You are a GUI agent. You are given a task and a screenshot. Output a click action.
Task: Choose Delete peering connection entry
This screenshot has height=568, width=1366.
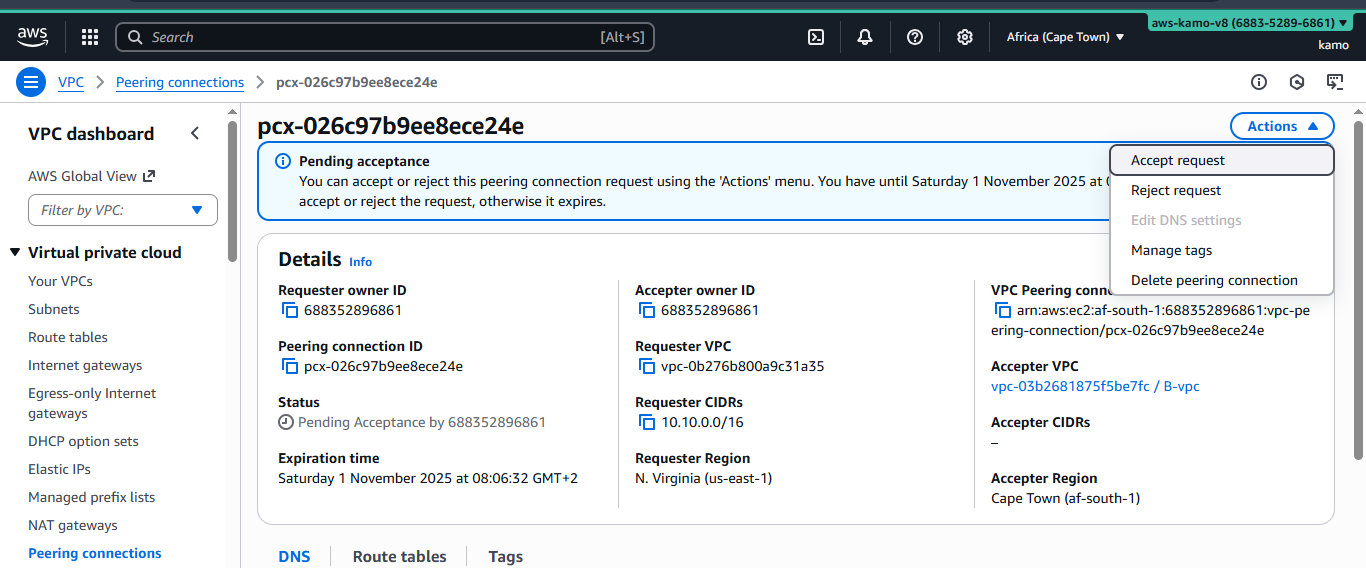[1222, 280]
